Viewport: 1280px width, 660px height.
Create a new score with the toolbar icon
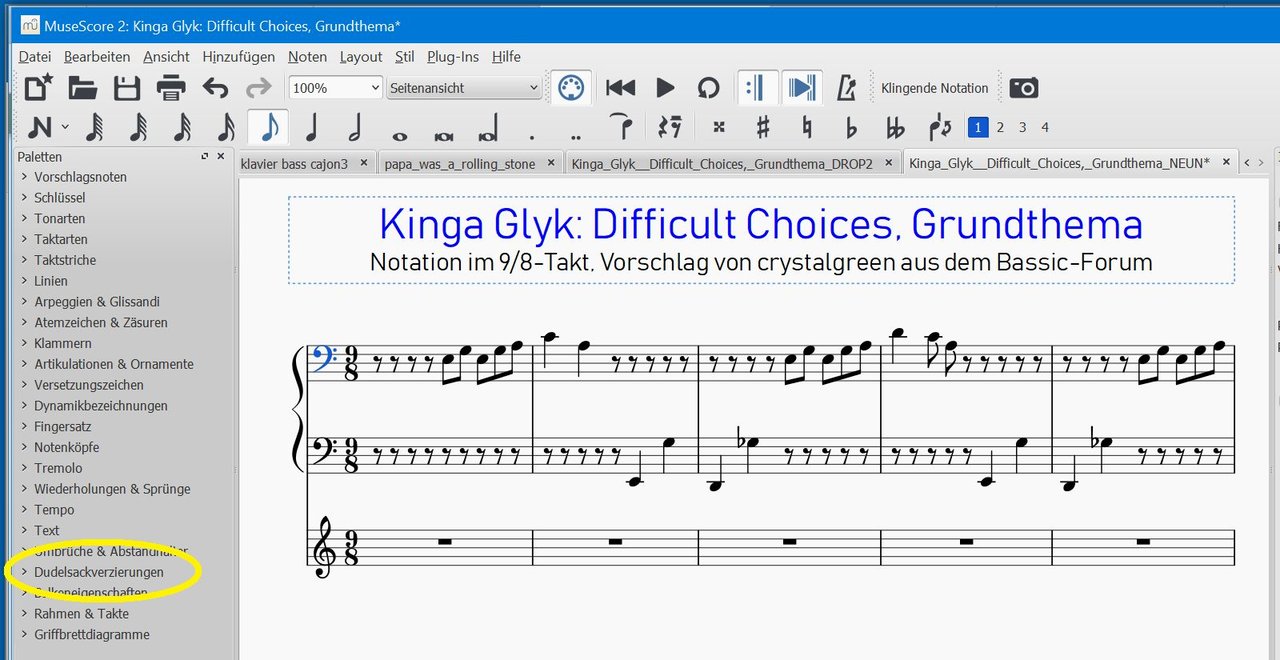coord(39,88)
